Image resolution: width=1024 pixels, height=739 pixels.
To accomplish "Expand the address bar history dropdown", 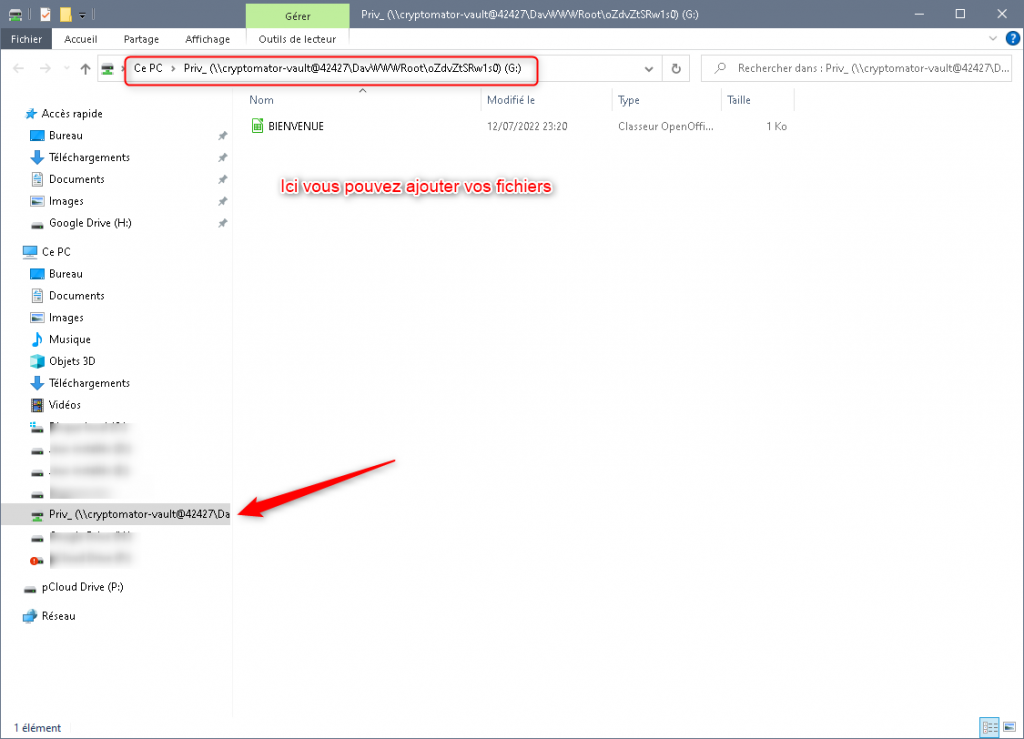I will click(x=649, y=69).
